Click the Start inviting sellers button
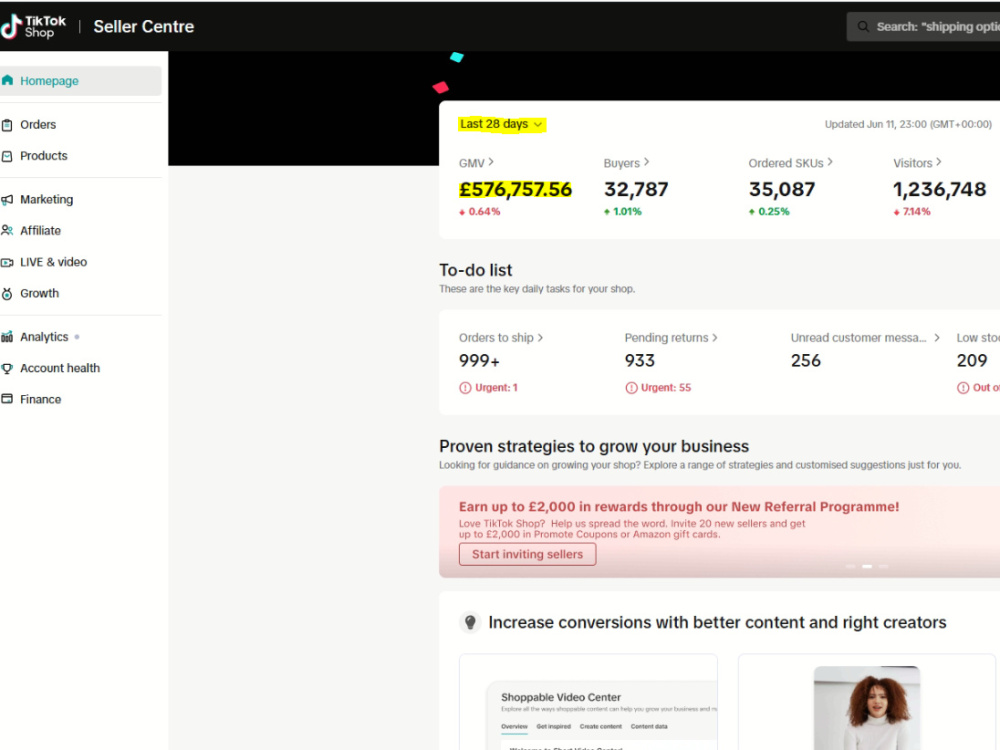The width and height of the screenshot is (1000, 750). (x=527, y=554)
